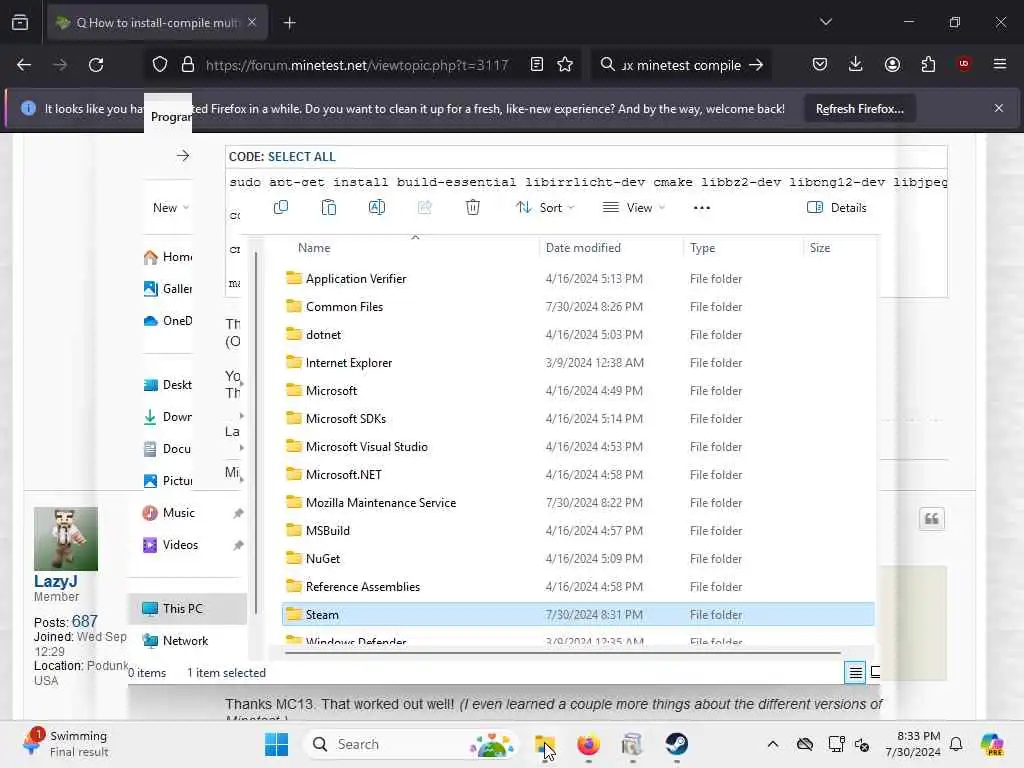Click SELECT ALL code link
This screenshot has width=1024, height=768.
pyautogui.click(x=301, y=157)
